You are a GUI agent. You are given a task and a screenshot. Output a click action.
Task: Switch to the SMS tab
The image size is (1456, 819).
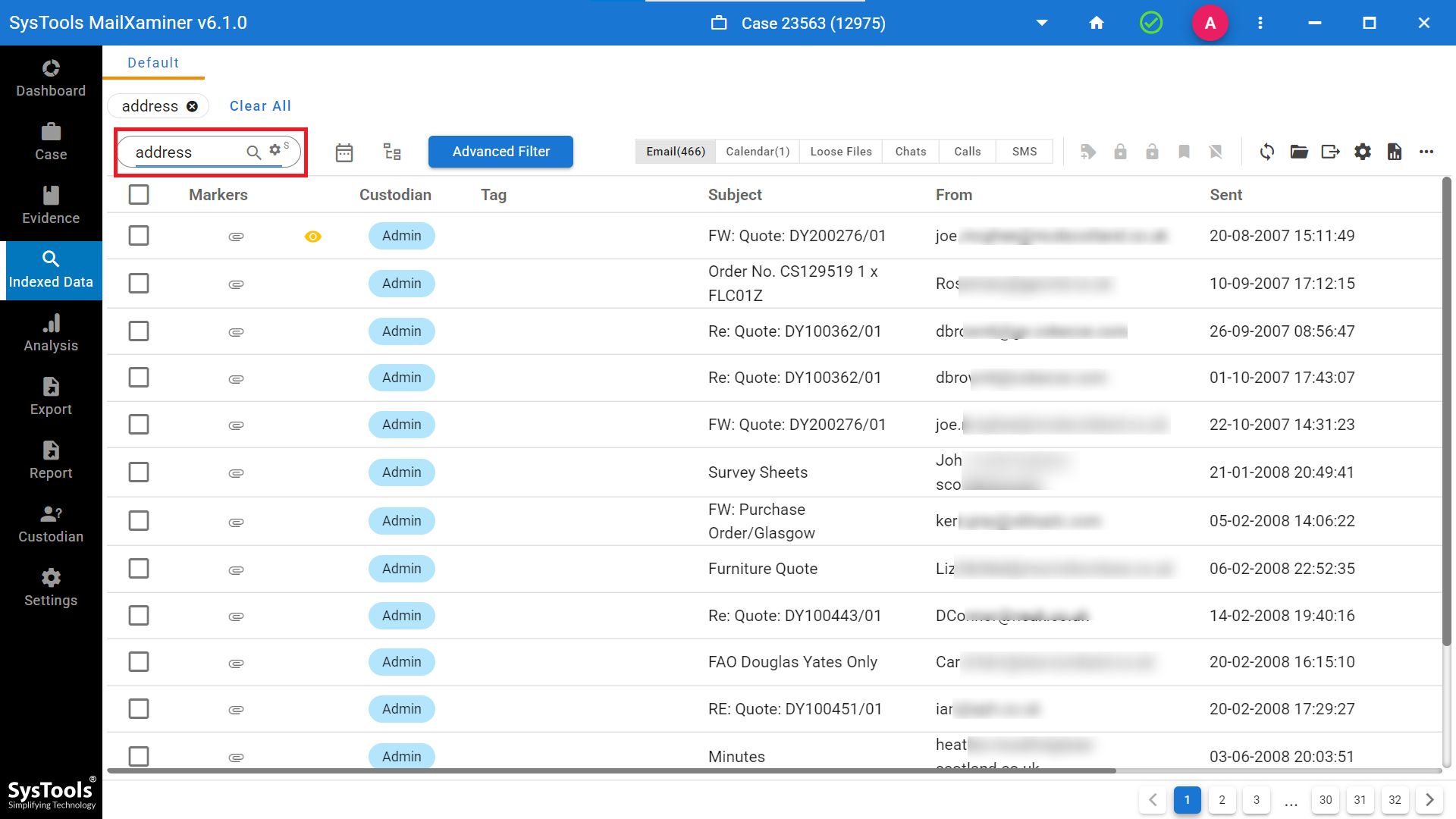[1025, 152]
